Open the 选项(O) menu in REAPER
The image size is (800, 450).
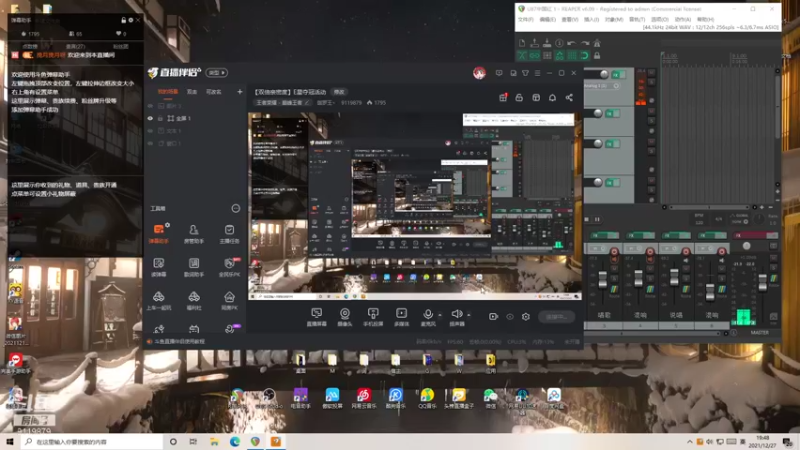point(660,19)
